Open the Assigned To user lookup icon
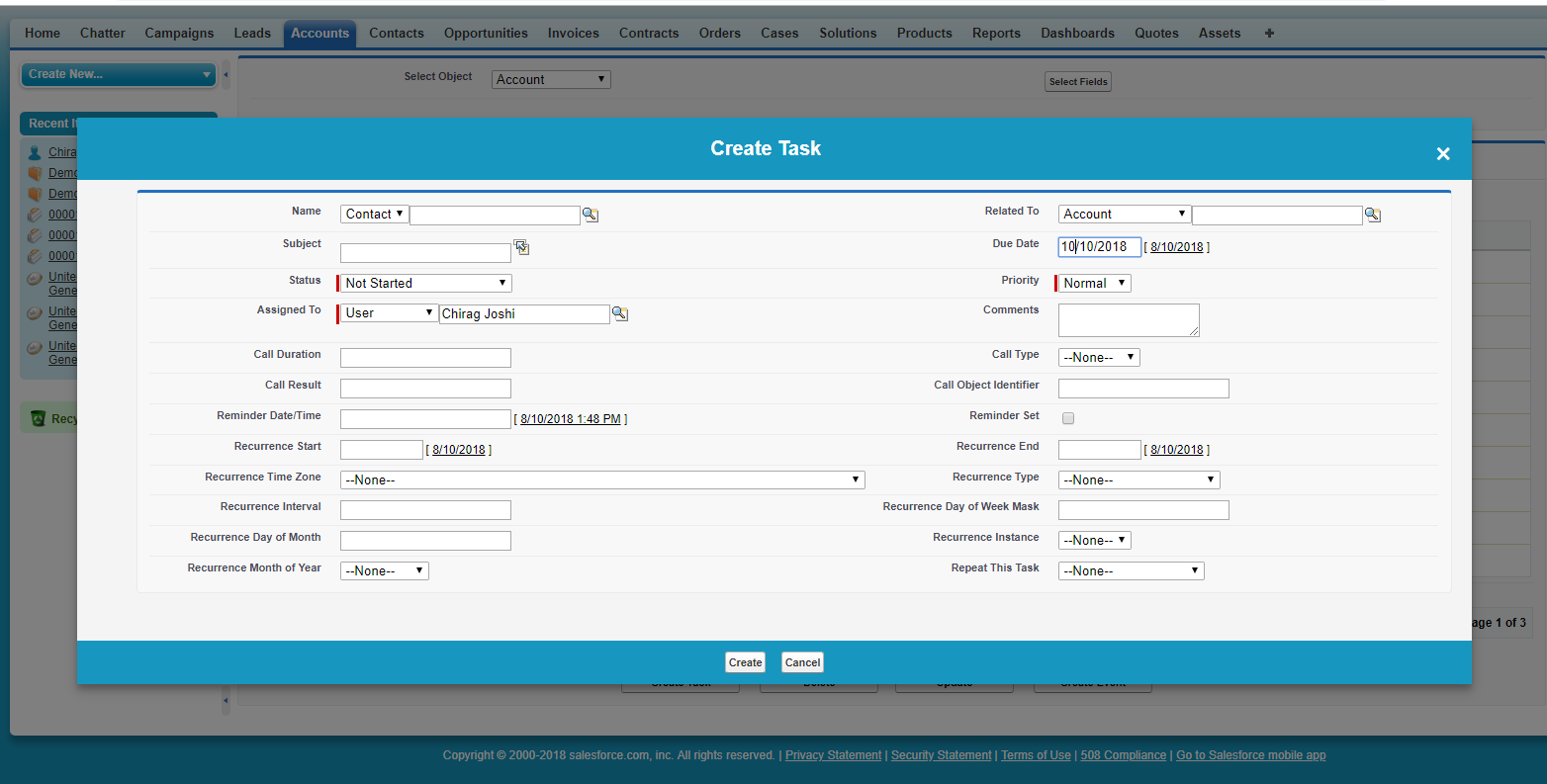1547x784 pixels. coord(619,313)
